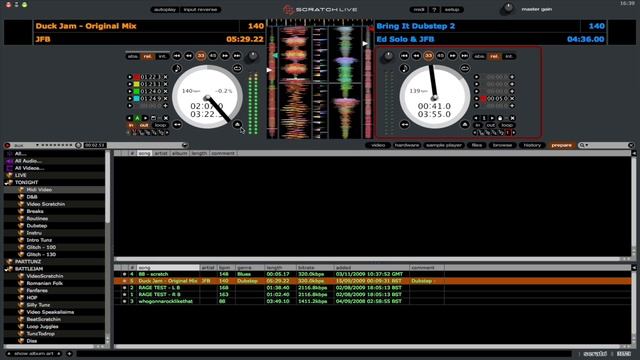This screenshot has width=640, height=360.
Task: Set left deck to 45 rpm
Action: pyautogui.click(x=213, y=56)
